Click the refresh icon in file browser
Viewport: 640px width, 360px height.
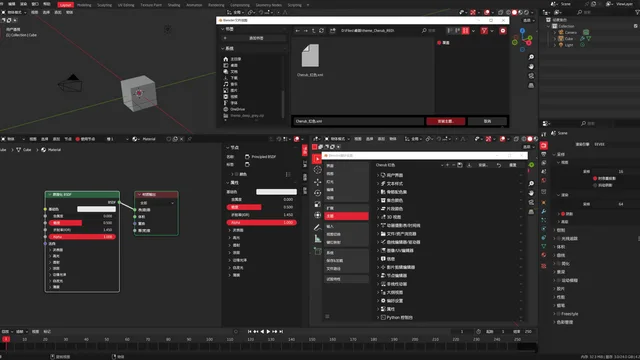coord(321,31)
